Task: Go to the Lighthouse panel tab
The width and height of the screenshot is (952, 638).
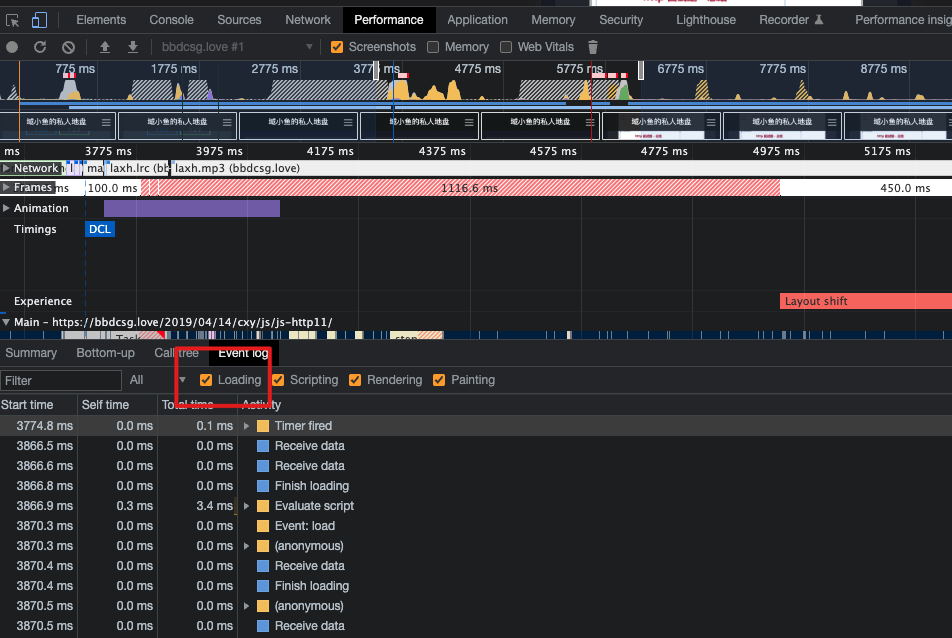Action: [706, 20]
